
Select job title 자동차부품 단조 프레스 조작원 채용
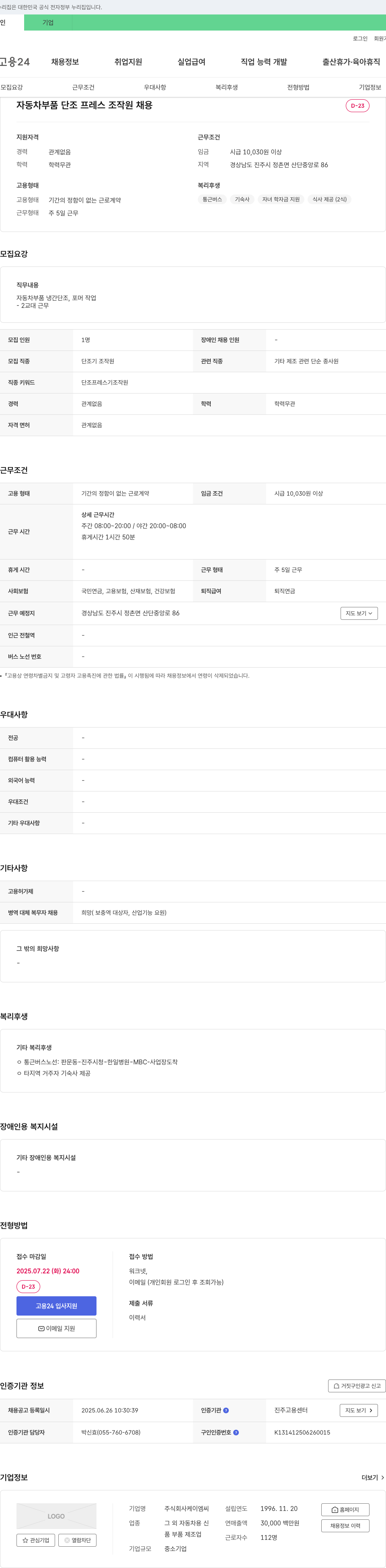(x=84, y=105)
